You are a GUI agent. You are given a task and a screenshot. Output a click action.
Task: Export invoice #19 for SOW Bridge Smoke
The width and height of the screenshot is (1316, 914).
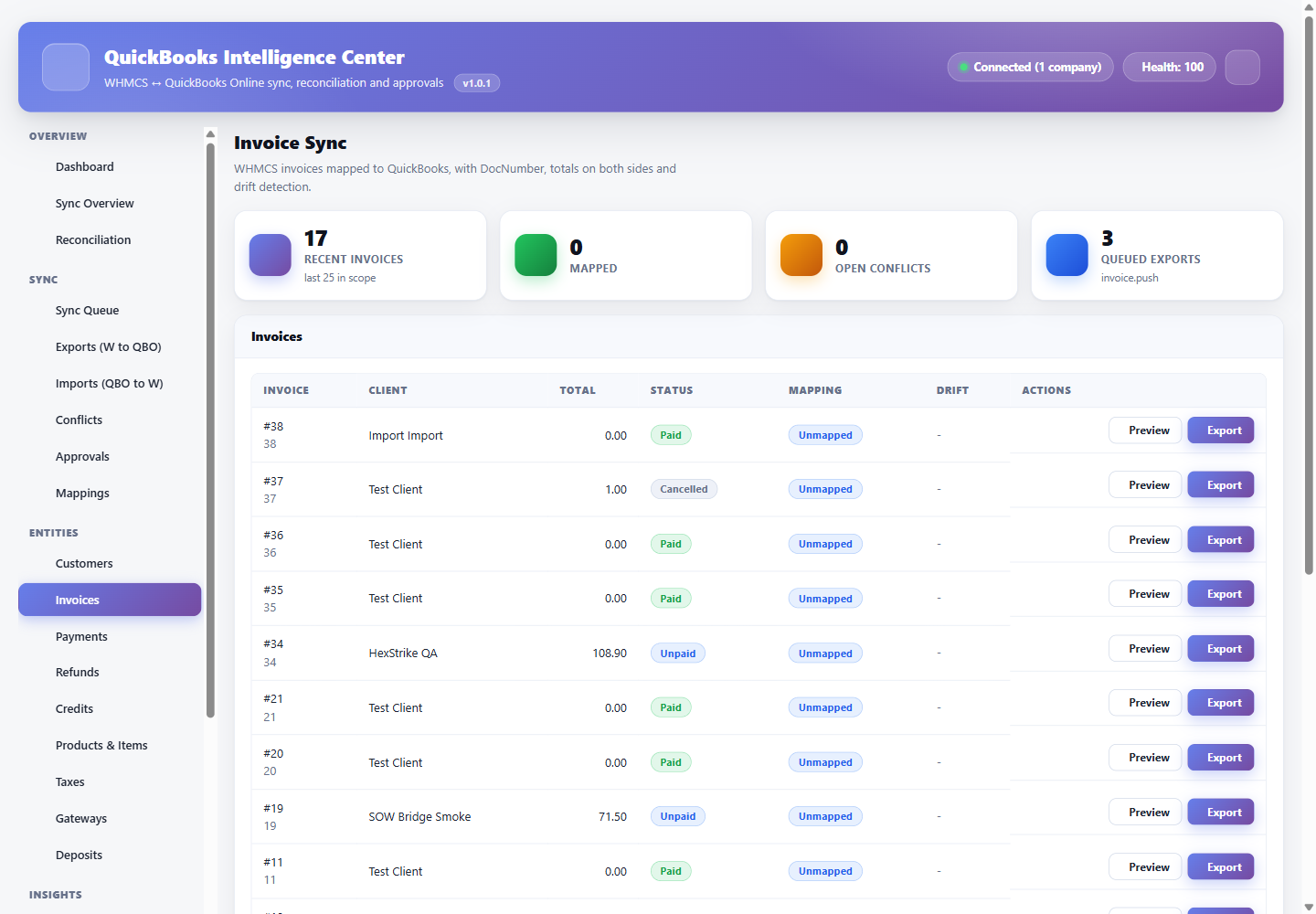click(1221, 813)
